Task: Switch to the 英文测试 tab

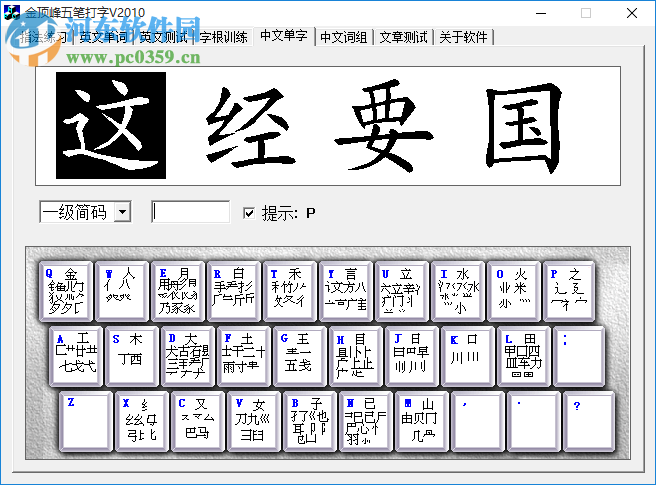Action: pos(164,37)
